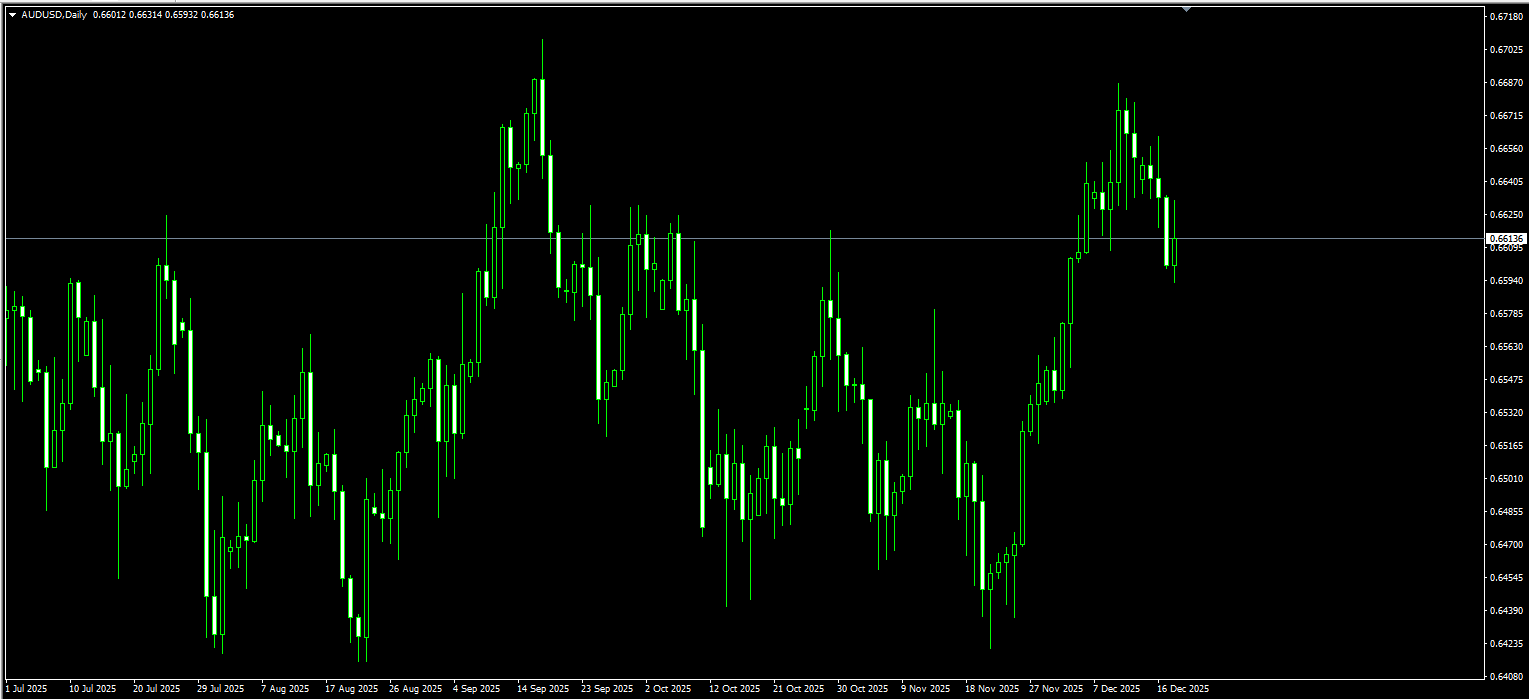The image size is (1529, 699).
Task: Click the 0.65010 price scale label
Action: (x=1506, y=479)
